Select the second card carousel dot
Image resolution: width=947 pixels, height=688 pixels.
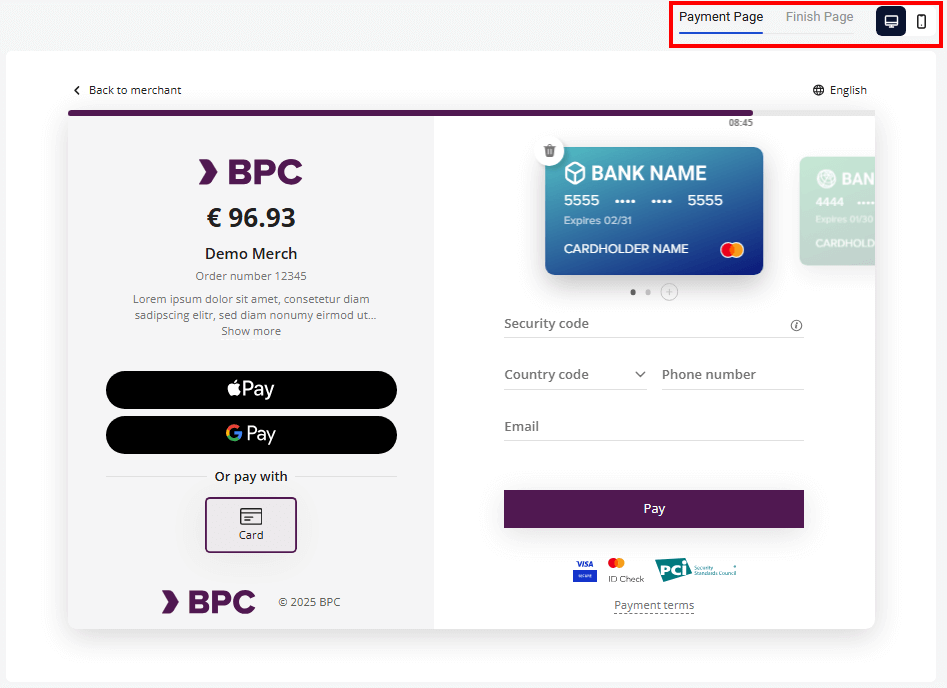click(x=648, y=292)
